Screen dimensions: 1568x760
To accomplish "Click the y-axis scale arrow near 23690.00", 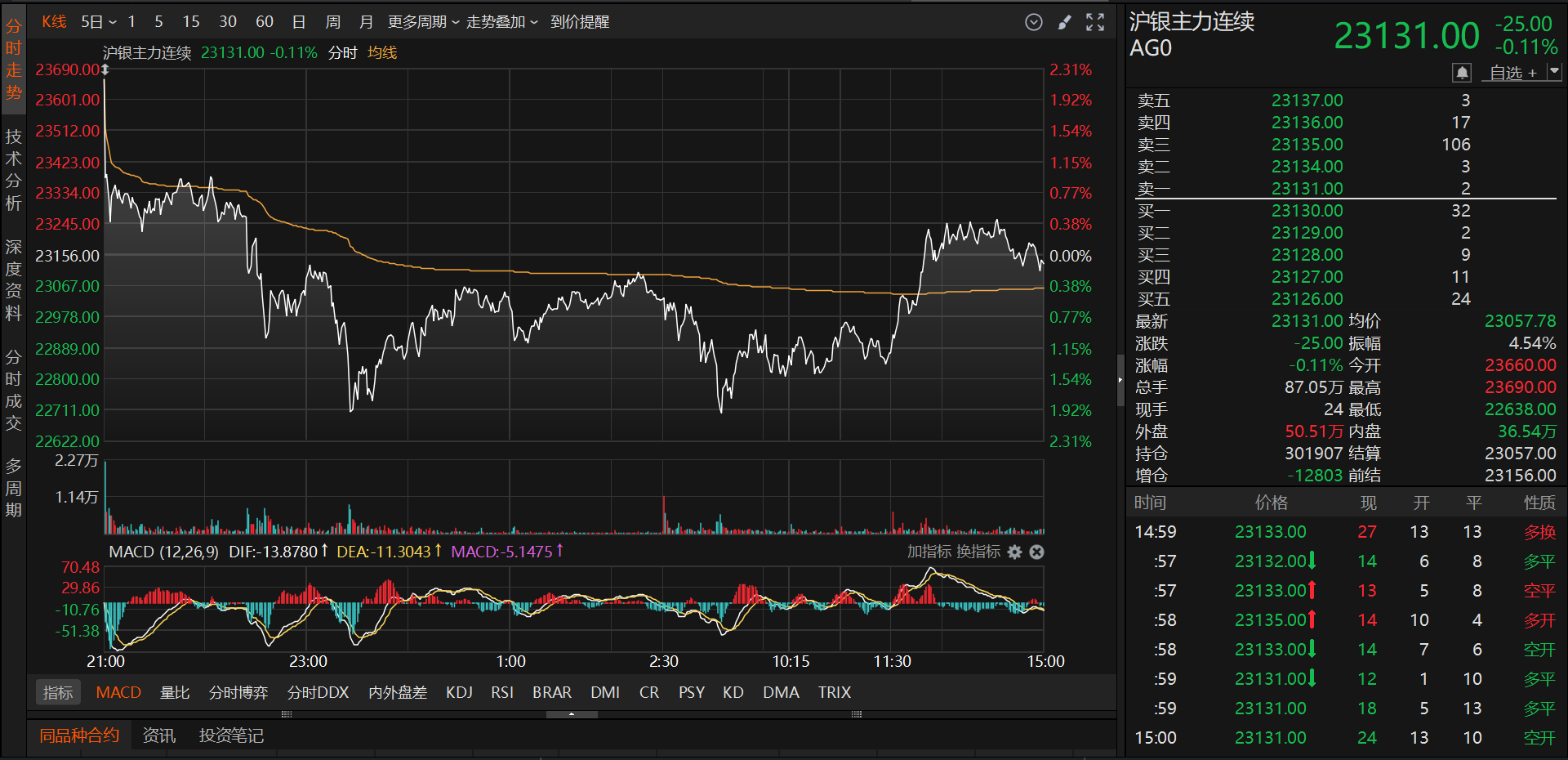I will (105, 70).
